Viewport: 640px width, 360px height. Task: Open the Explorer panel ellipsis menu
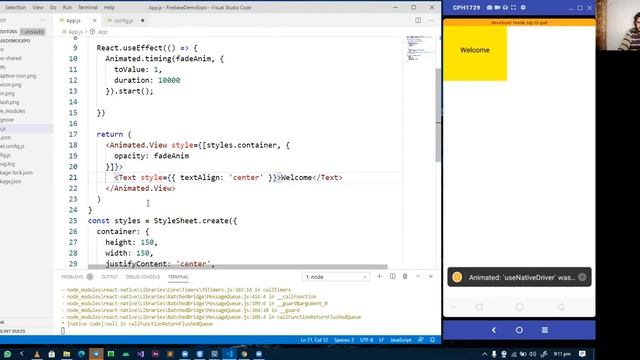(x=43, y=20)
